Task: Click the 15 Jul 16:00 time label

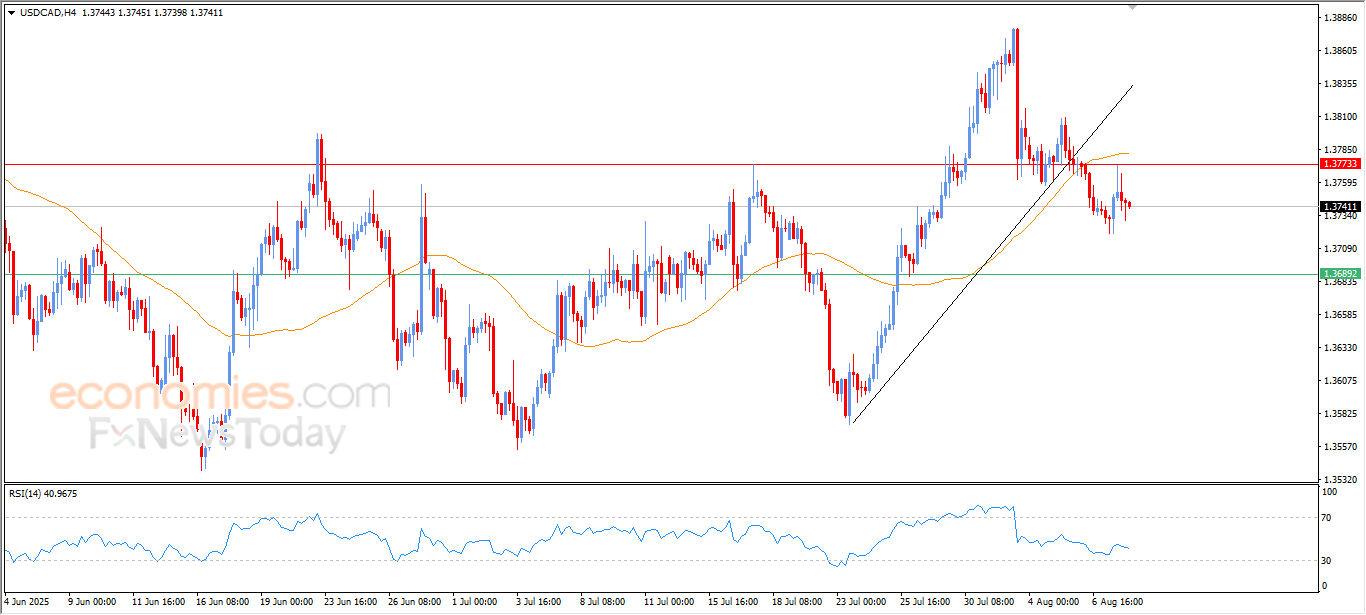Action: click(x=734, y=602)
